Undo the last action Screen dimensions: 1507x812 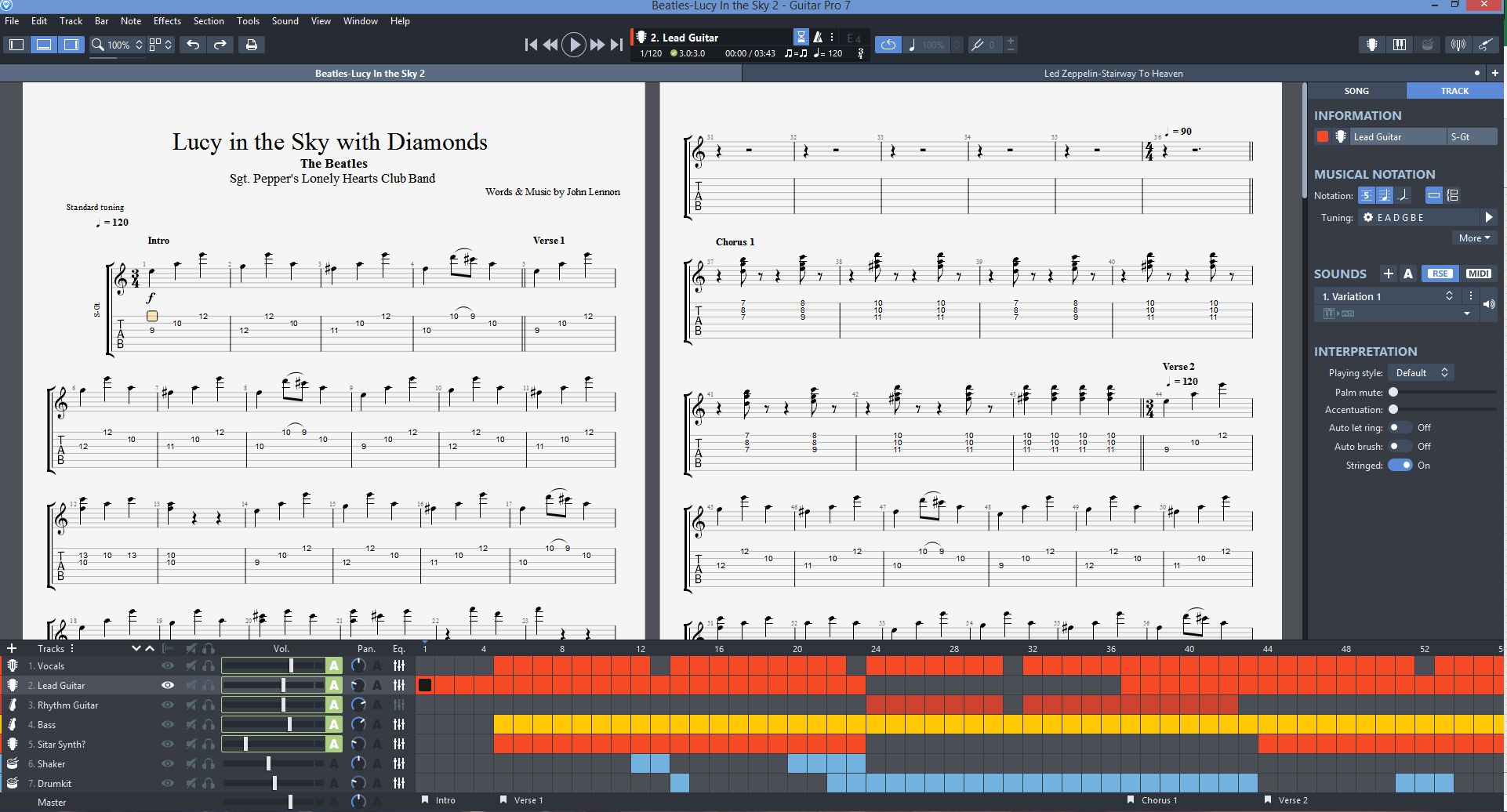[x=193, y=45]
